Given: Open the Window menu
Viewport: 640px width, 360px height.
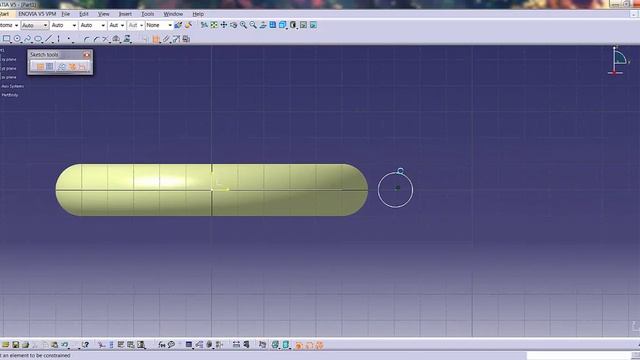Looking at the screenshot, I should click(x=173, y=14).
